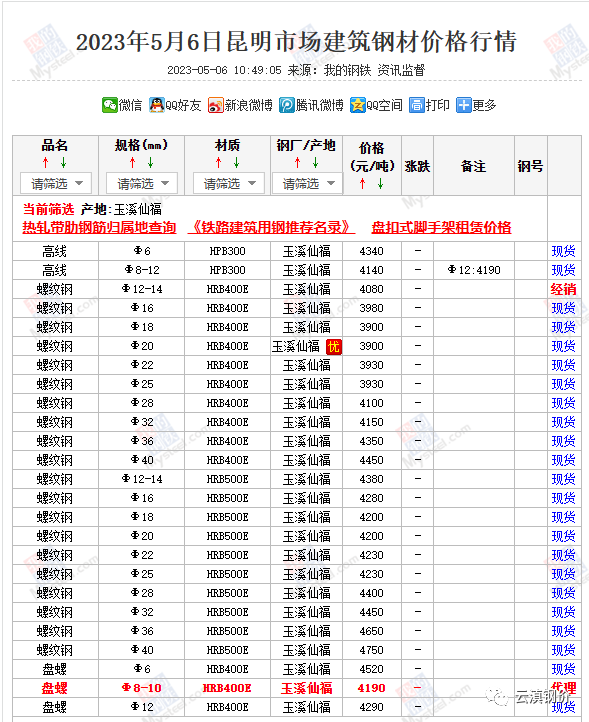Sort 品名 ascending with red arrow

(46, 163)
